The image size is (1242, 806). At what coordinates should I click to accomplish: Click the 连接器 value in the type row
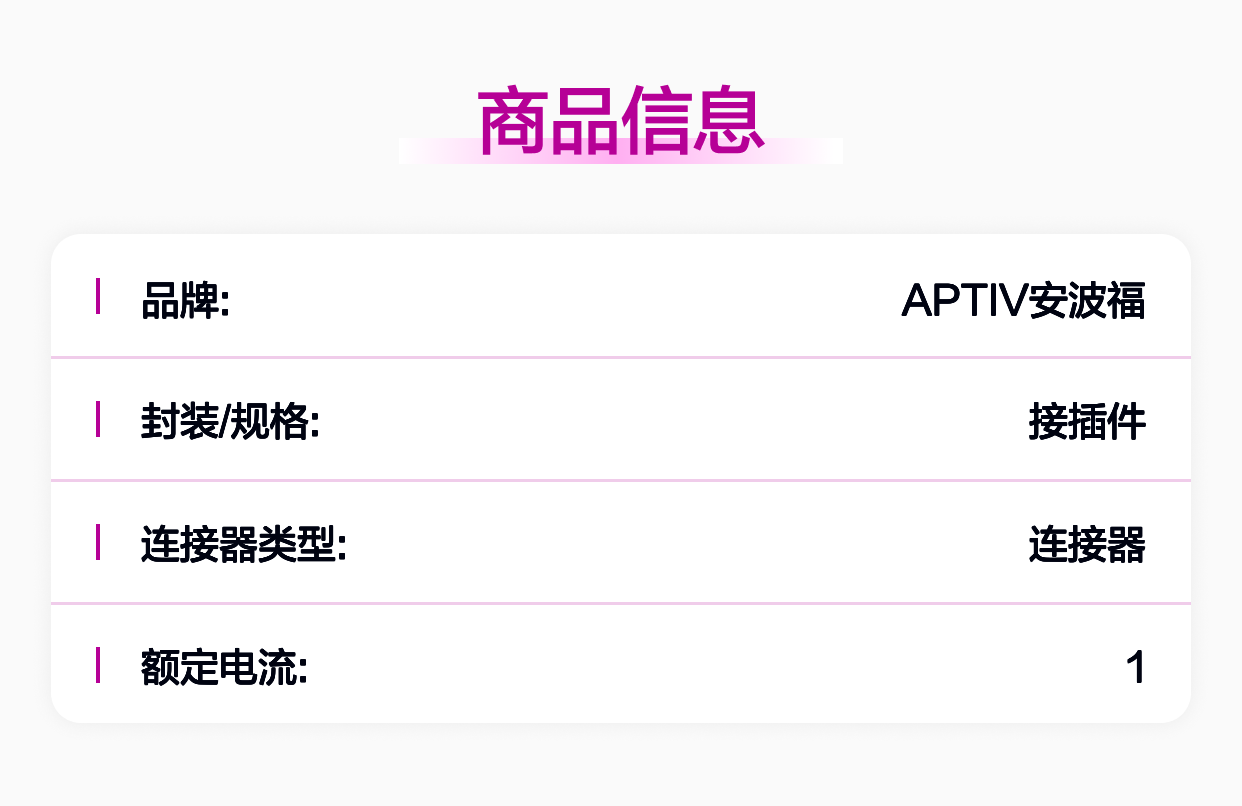pyautogui.click(x=1087, y=547)
